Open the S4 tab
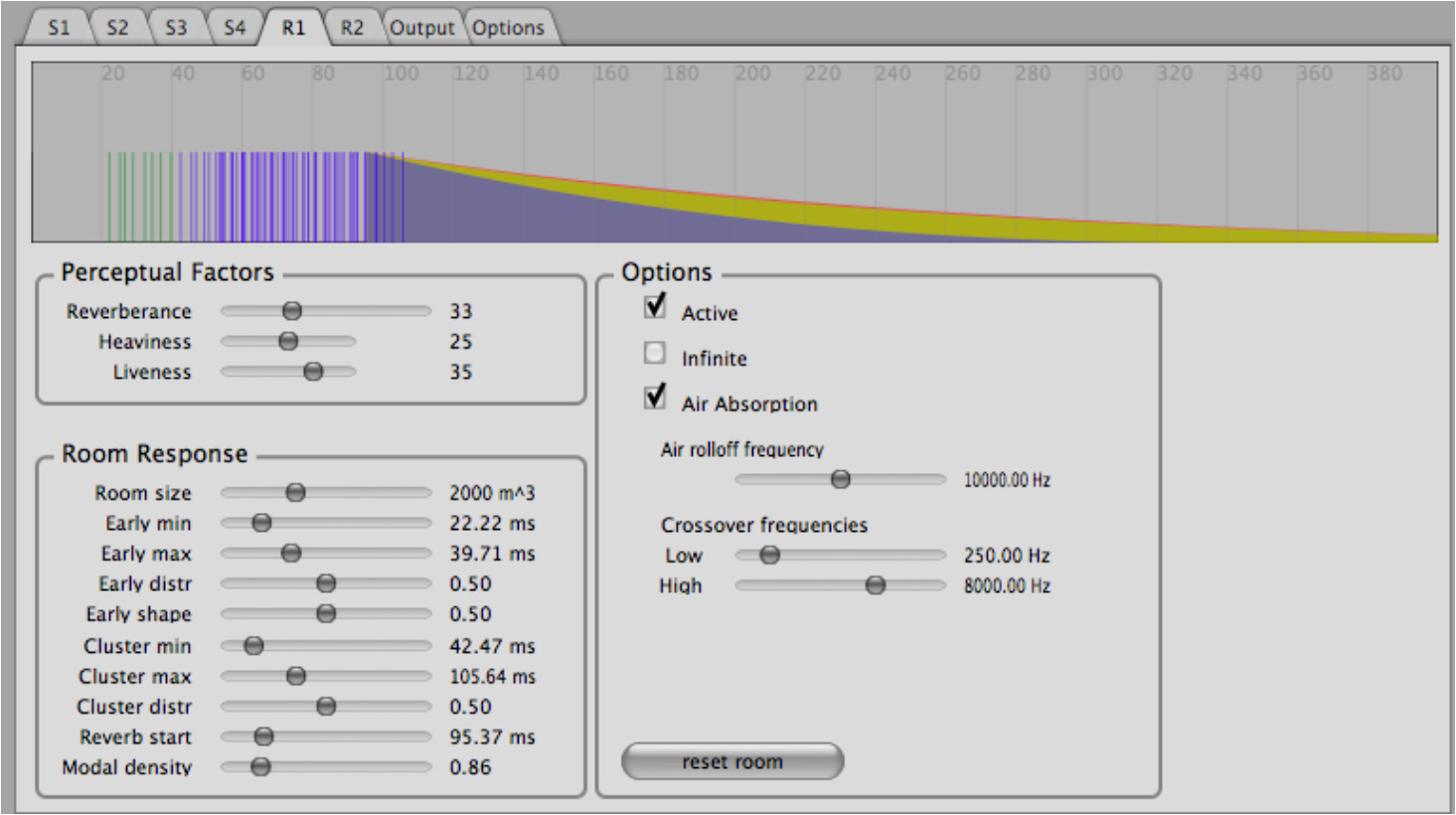Screen dimensions: 1456x815 click(235, 28)
